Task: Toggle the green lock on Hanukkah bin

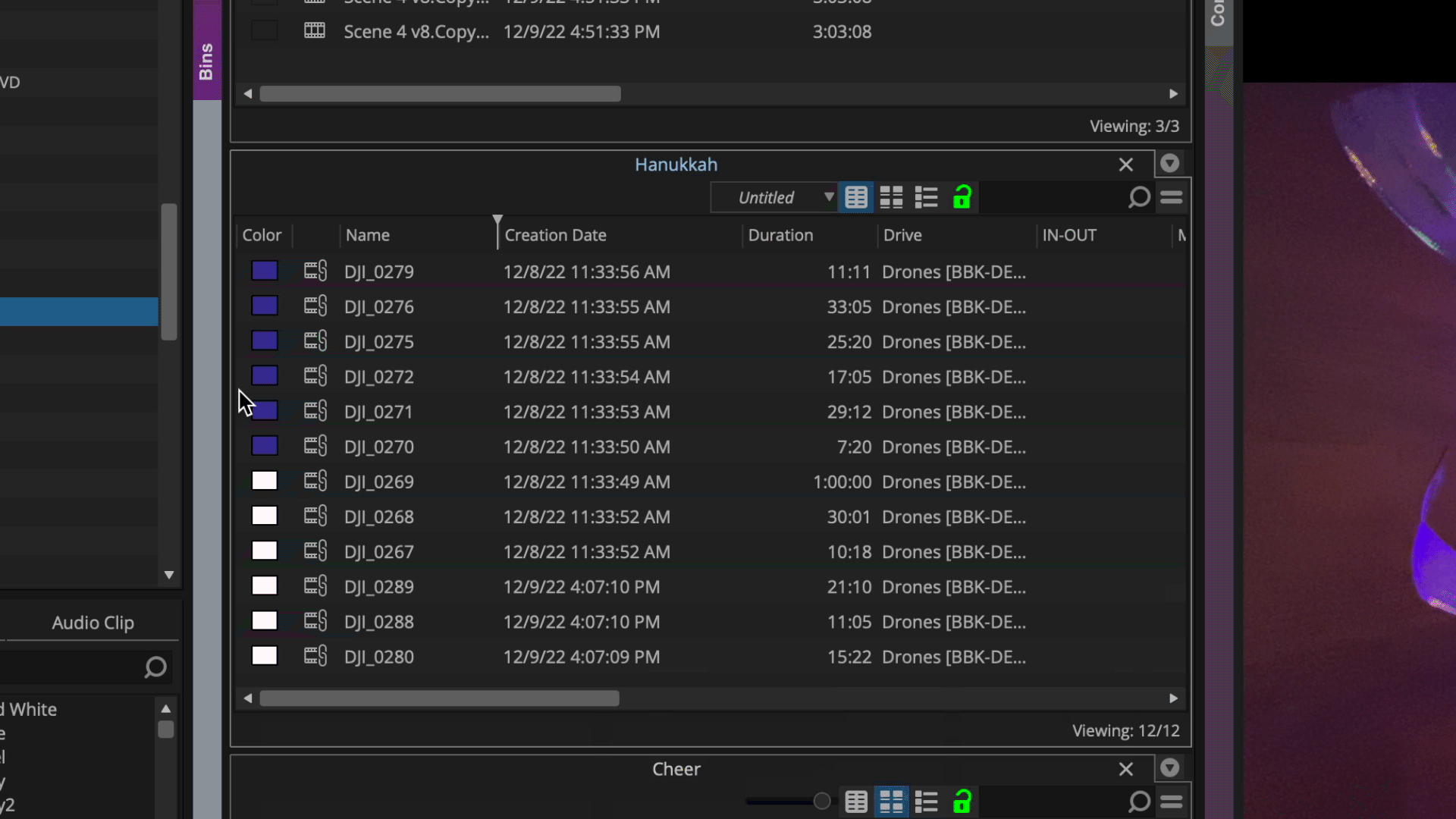Action: coord(962,197)
